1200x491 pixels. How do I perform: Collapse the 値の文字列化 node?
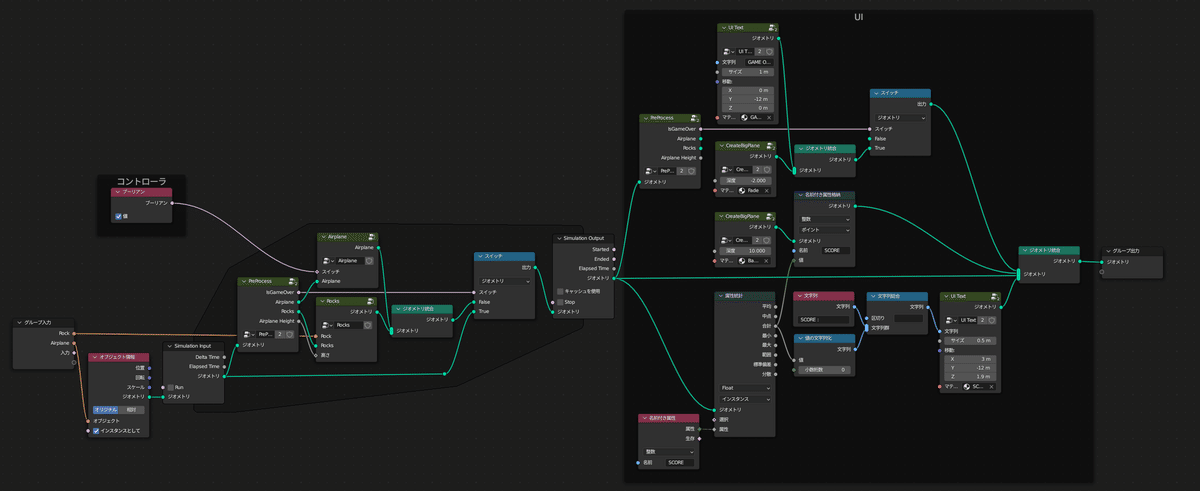point(799,338)
